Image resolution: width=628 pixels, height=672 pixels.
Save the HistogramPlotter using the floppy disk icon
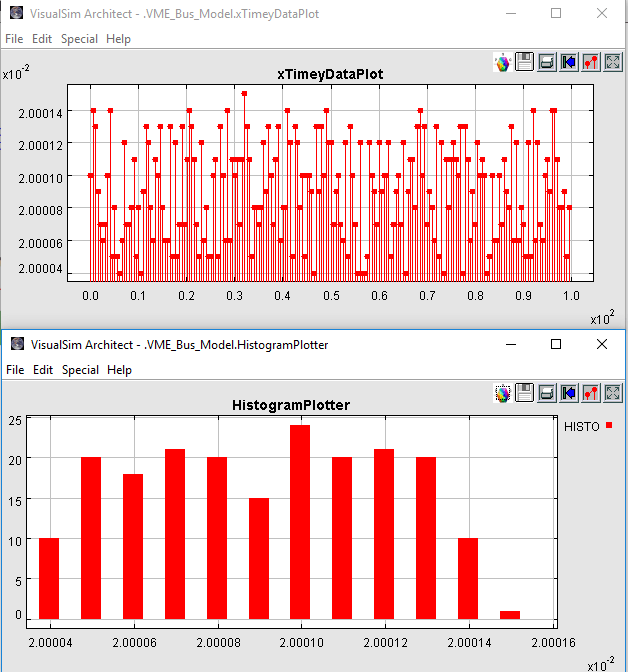click(525, 394)
